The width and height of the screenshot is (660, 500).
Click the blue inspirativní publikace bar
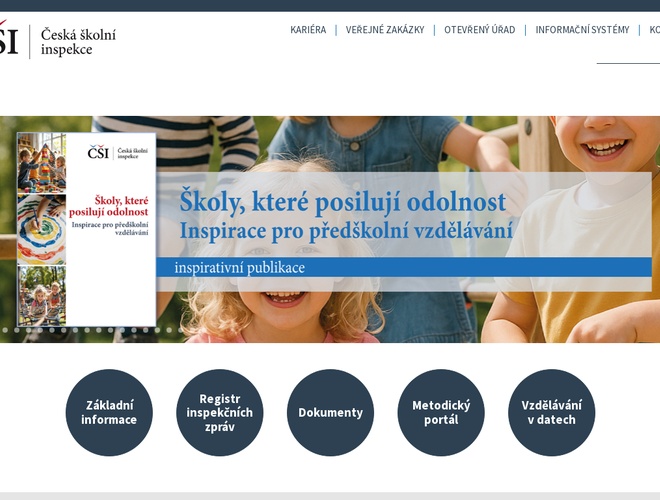pos(400,267)
